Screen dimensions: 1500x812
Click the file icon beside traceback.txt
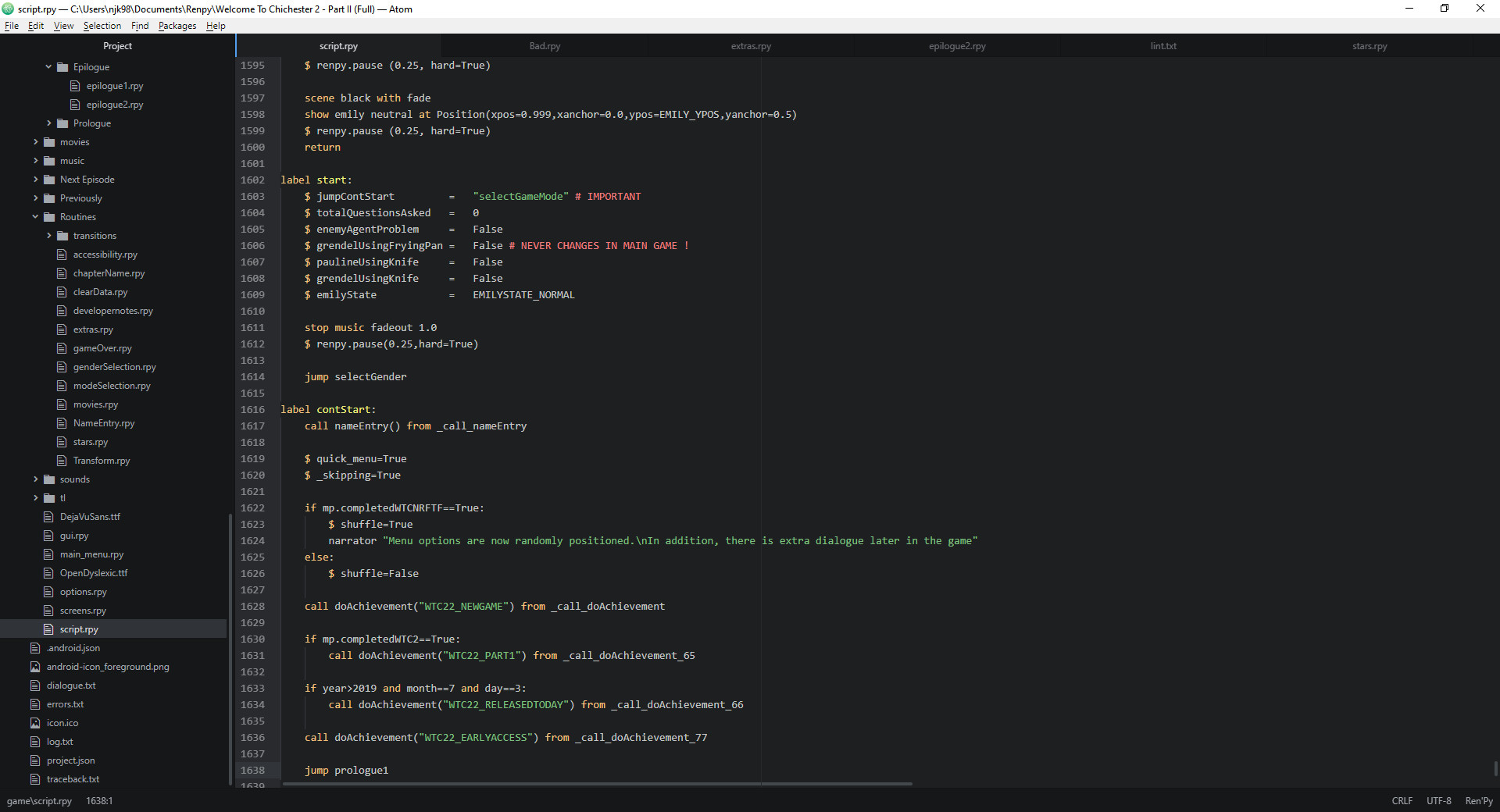35,779
